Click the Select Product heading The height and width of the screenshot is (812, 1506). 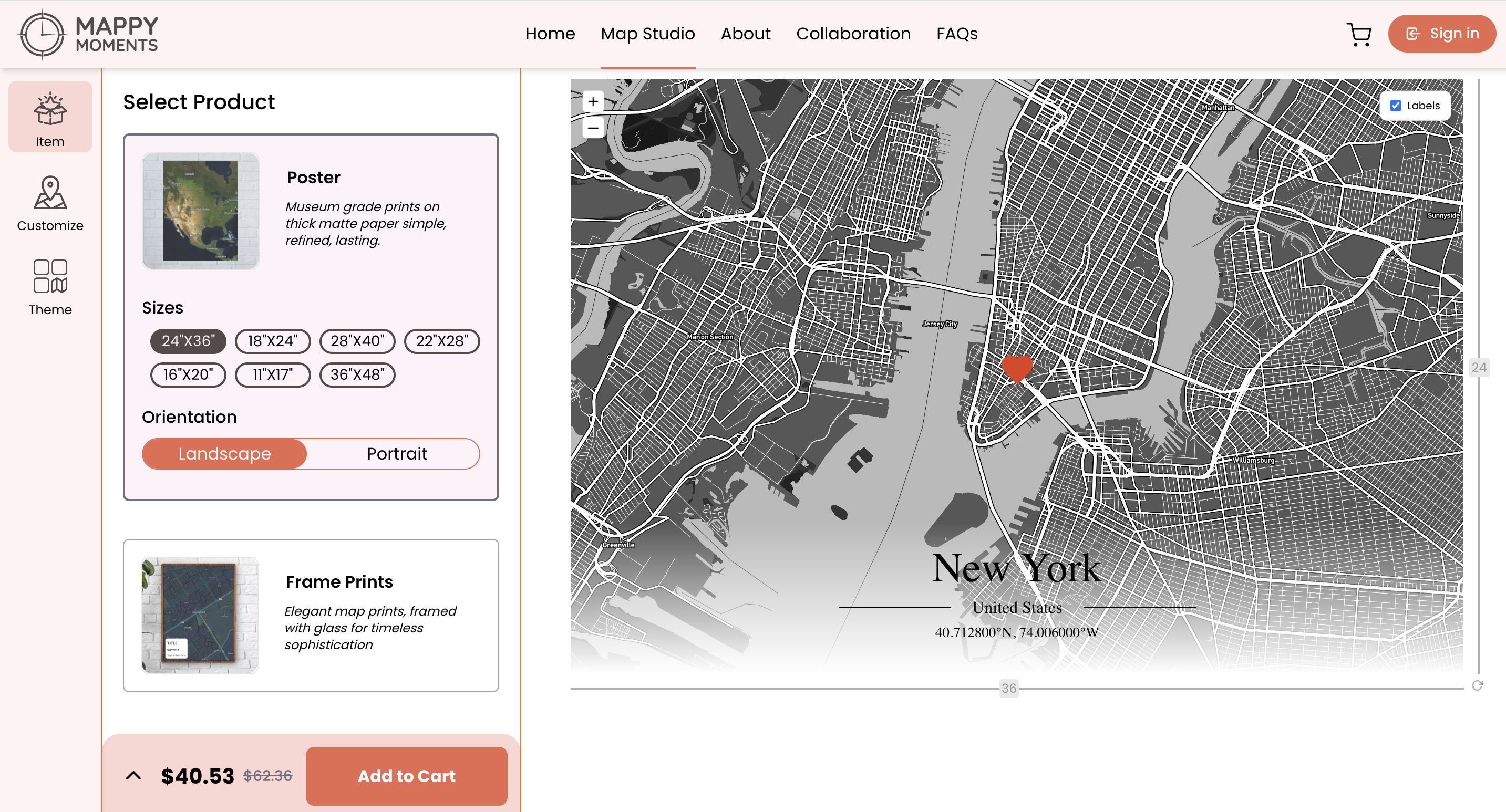199,102
